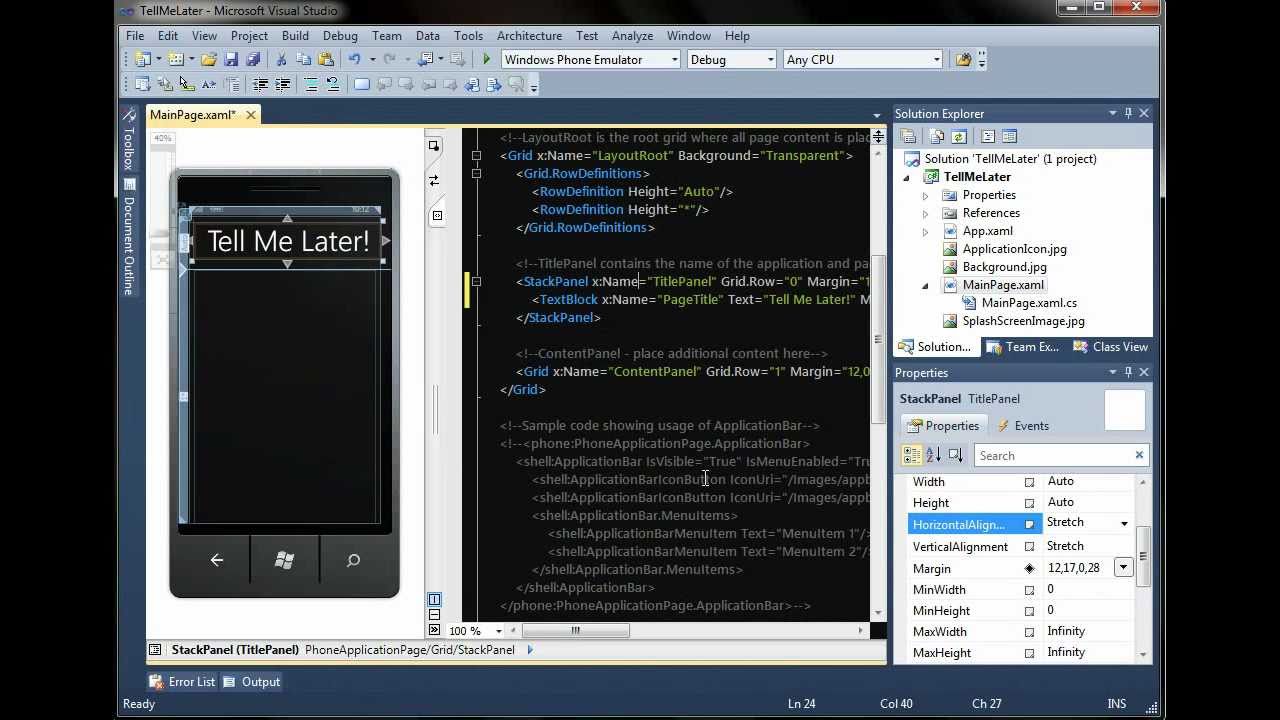Click View Code icon in Solution Explorer
This screenshot has height=720, width=1280.
point(987,137)
